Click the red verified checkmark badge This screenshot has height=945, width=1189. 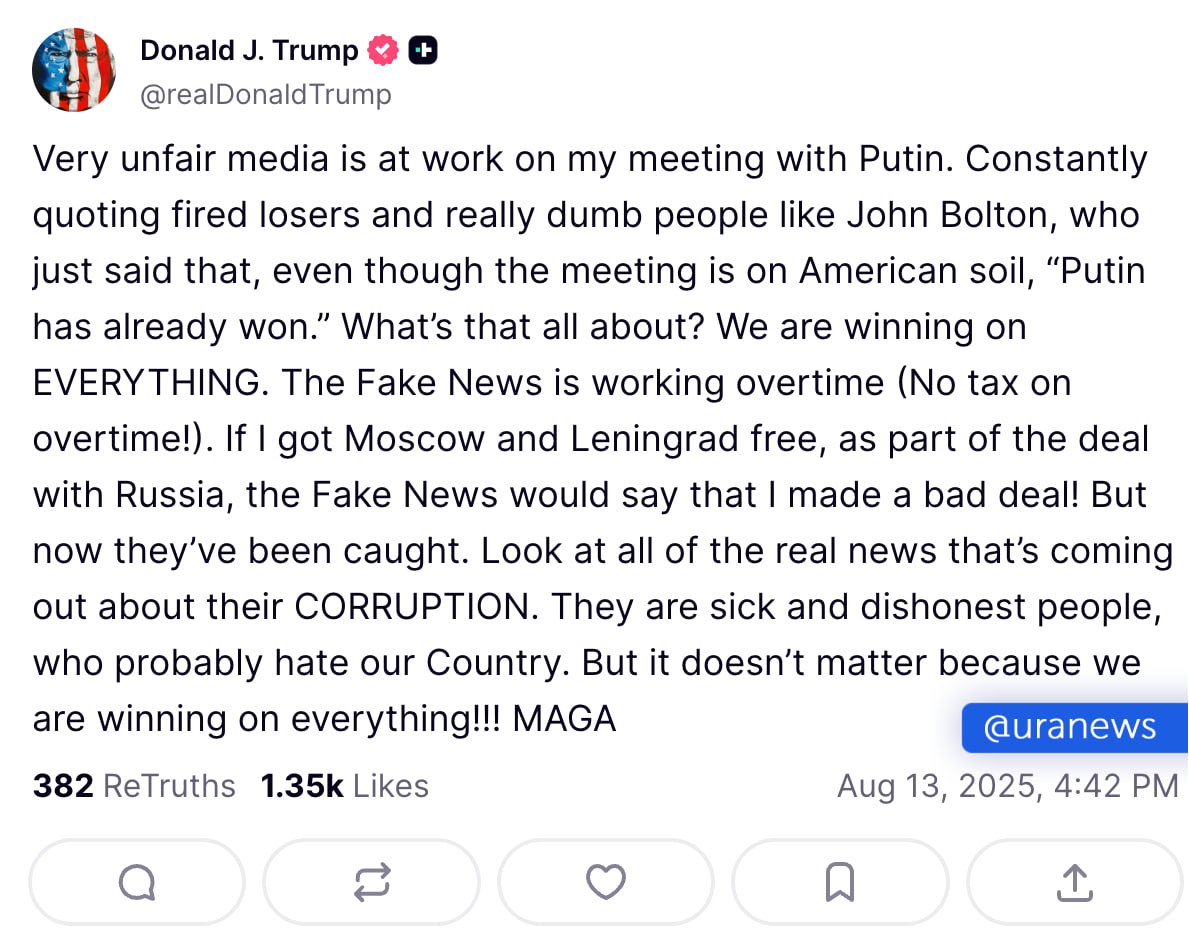(x=383, y=51)
